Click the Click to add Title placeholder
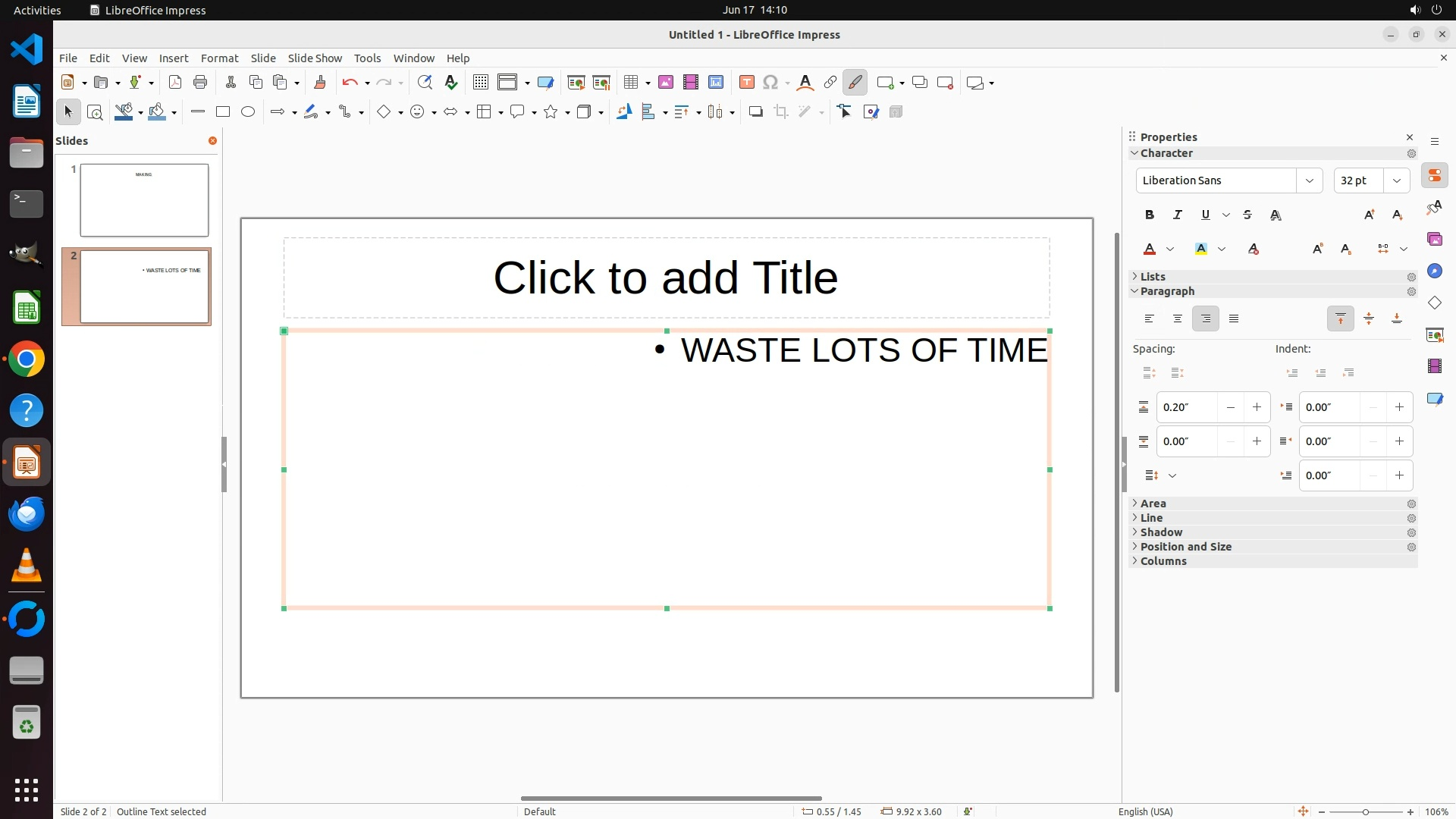Image resolution: width=1456 pixels, height=819 pixels. click(x=666, y=278)
